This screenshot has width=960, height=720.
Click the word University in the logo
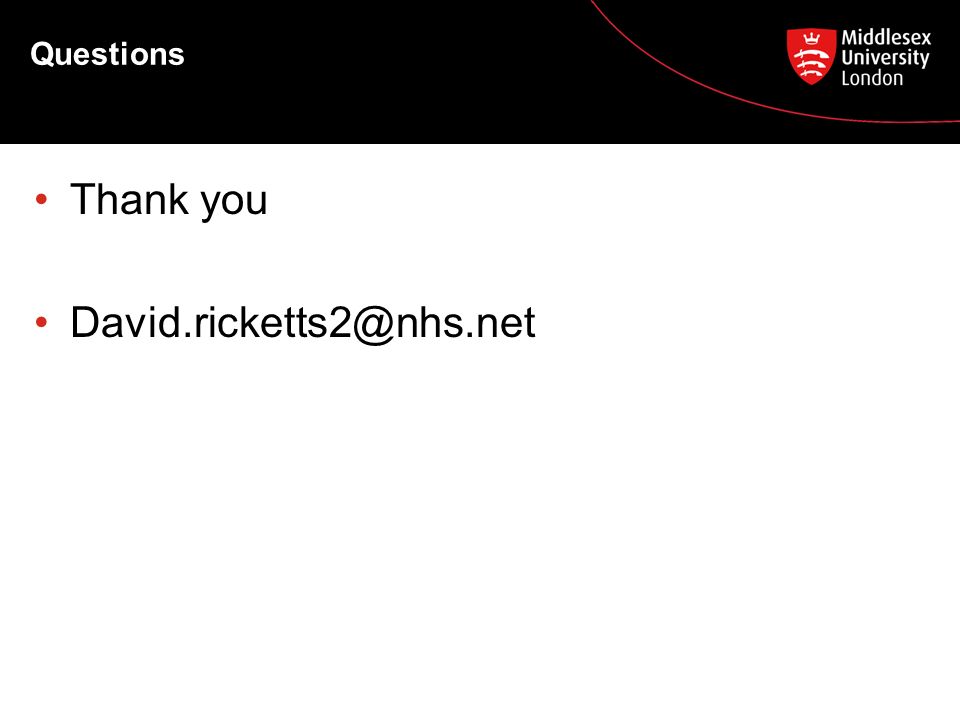tap(885, 58)
